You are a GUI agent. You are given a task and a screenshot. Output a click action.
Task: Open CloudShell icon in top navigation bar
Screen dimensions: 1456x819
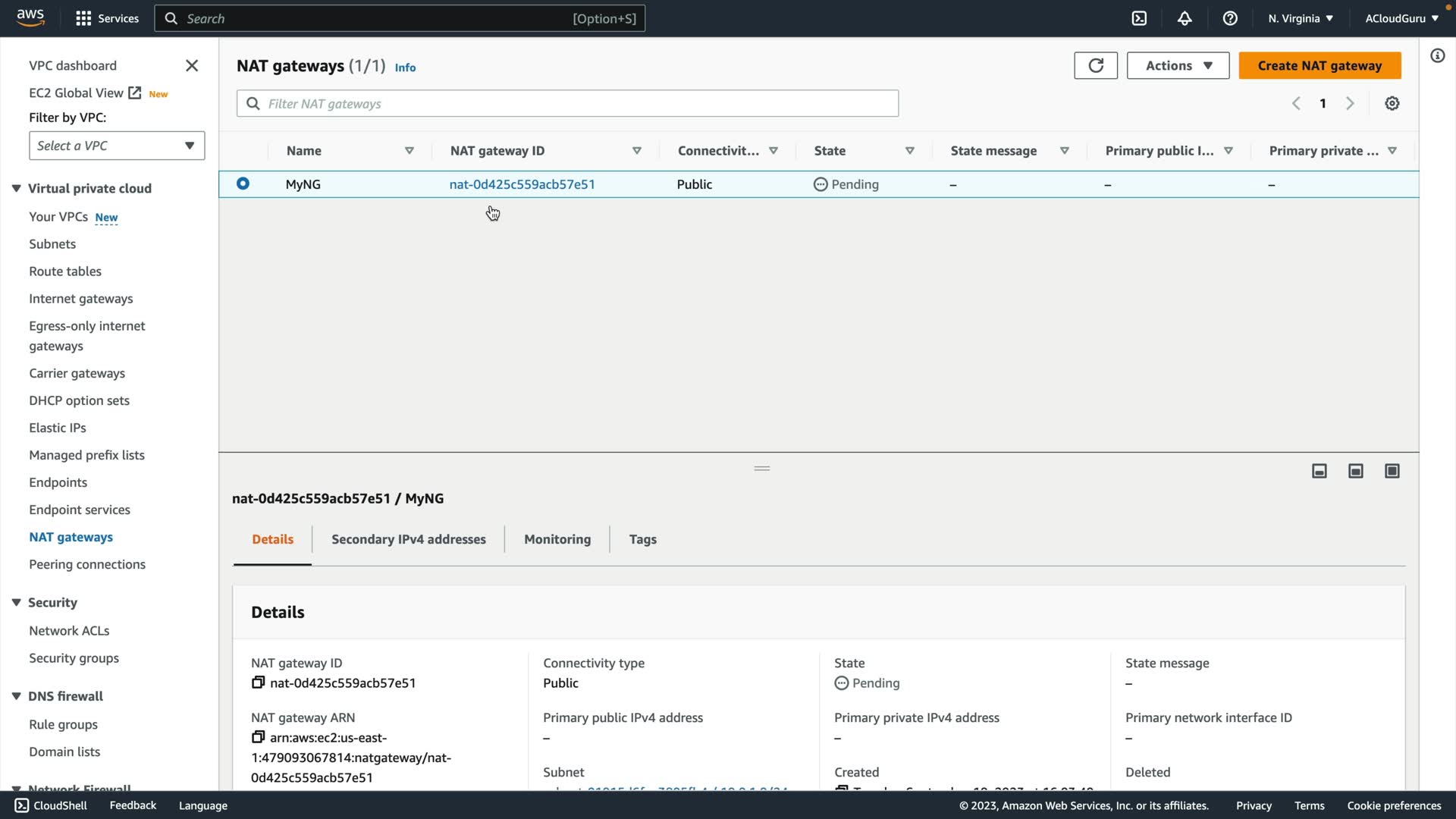coord(1139,18)
